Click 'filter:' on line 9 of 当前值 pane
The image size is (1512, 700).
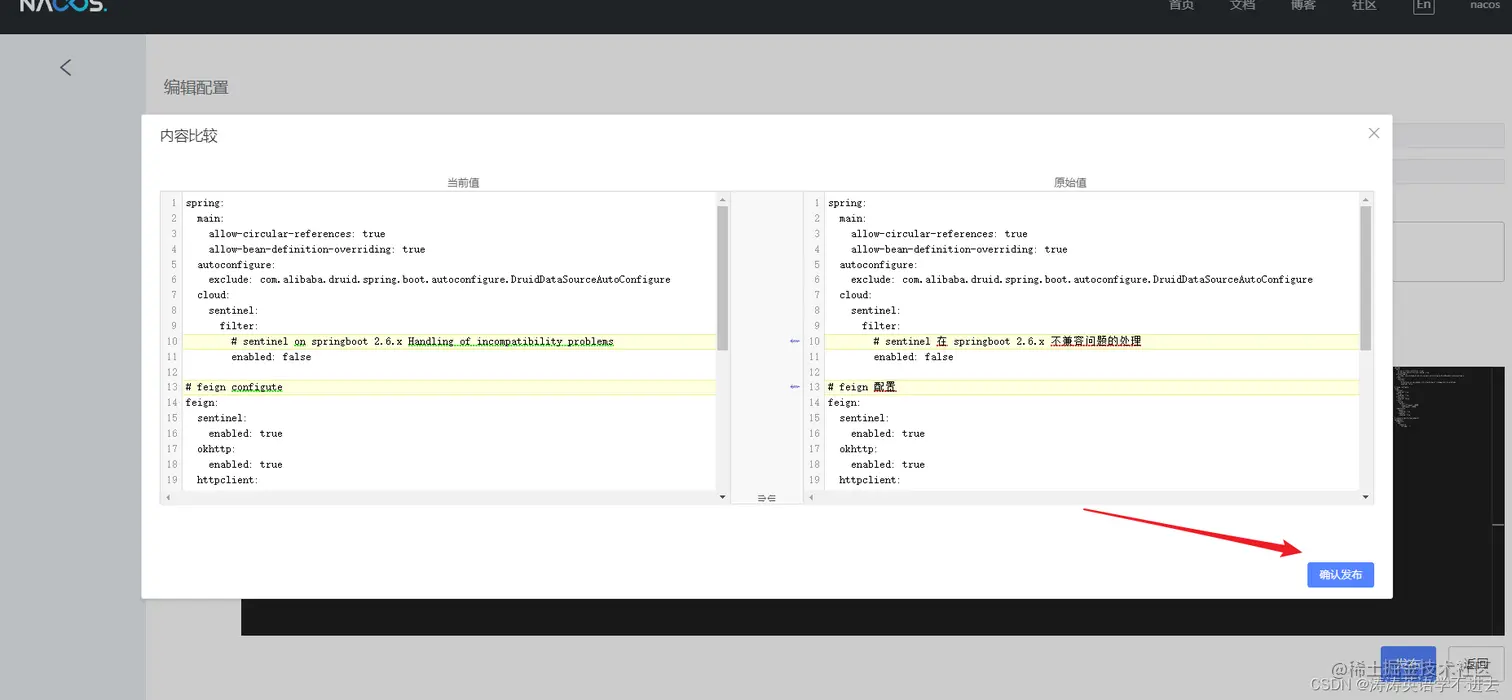[239, 326]
